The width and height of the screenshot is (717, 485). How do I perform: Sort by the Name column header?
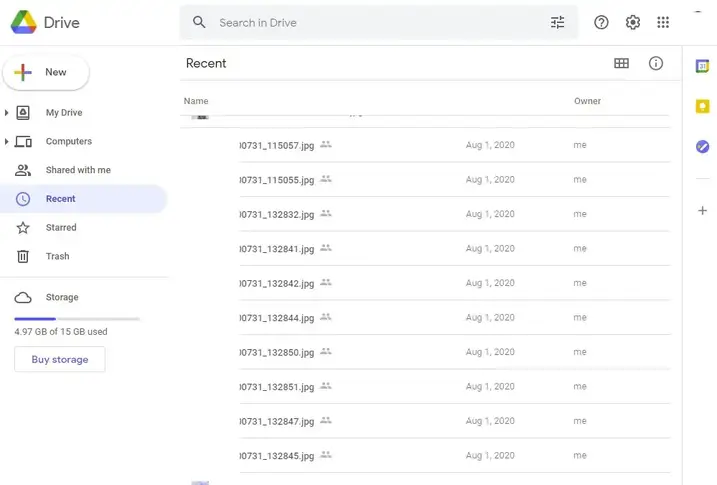pyautogui.click(x=196, y=101)
